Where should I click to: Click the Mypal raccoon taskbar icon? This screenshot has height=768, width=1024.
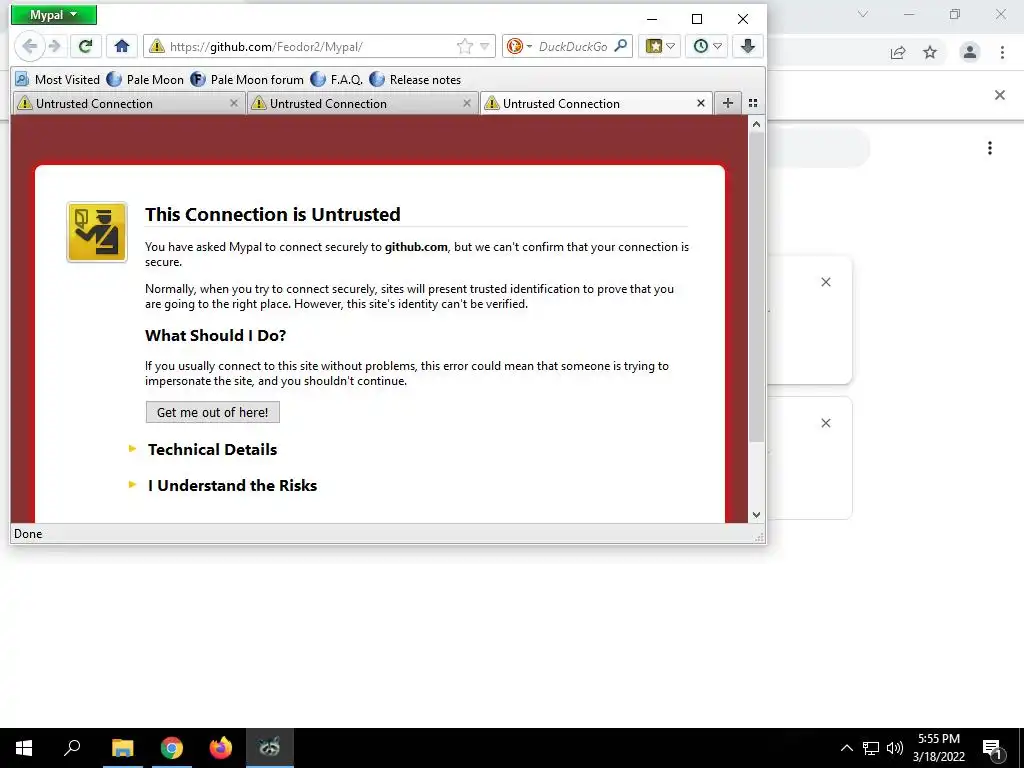click(x=270, y=748)
